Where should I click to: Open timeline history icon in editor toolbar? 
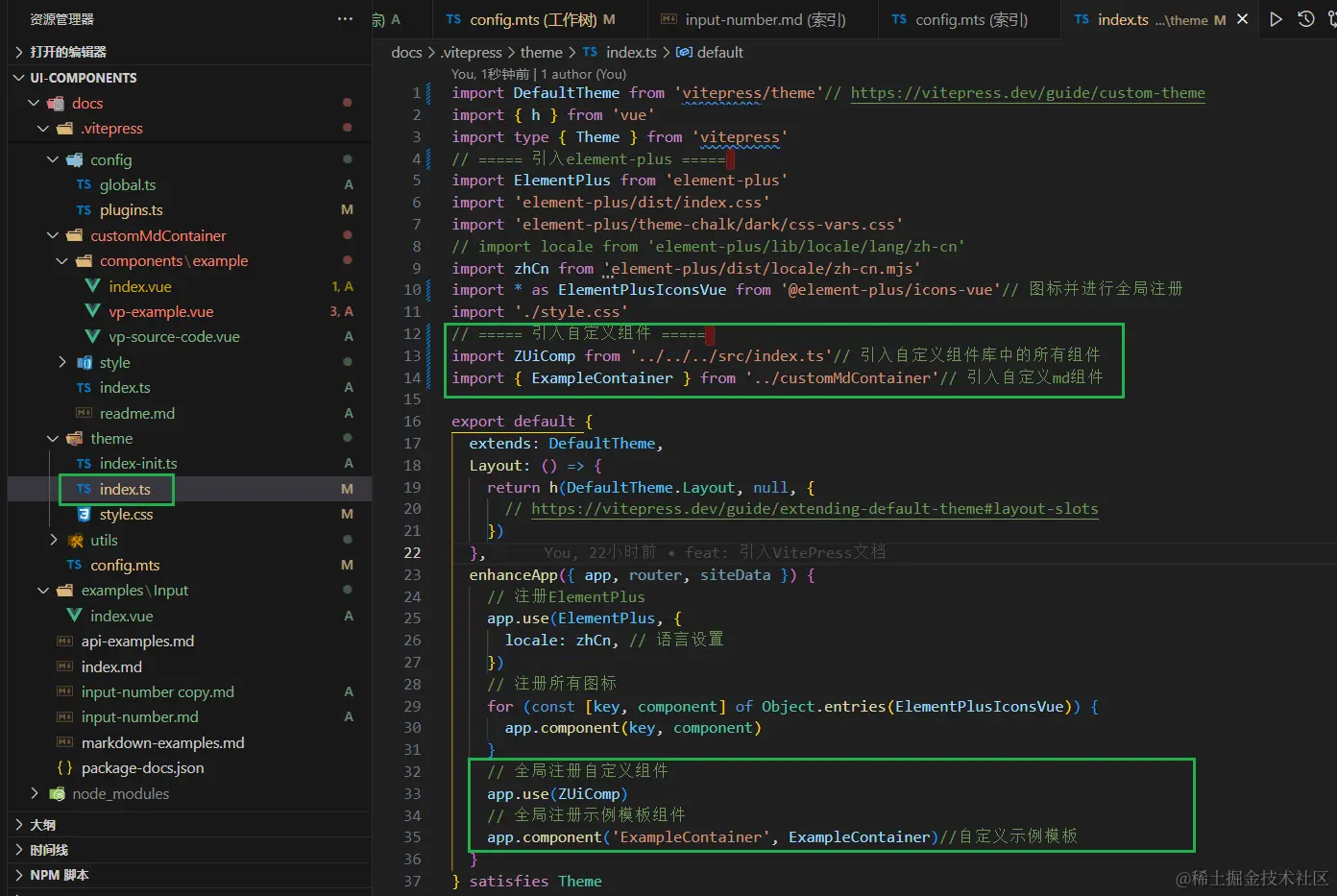1305,19
